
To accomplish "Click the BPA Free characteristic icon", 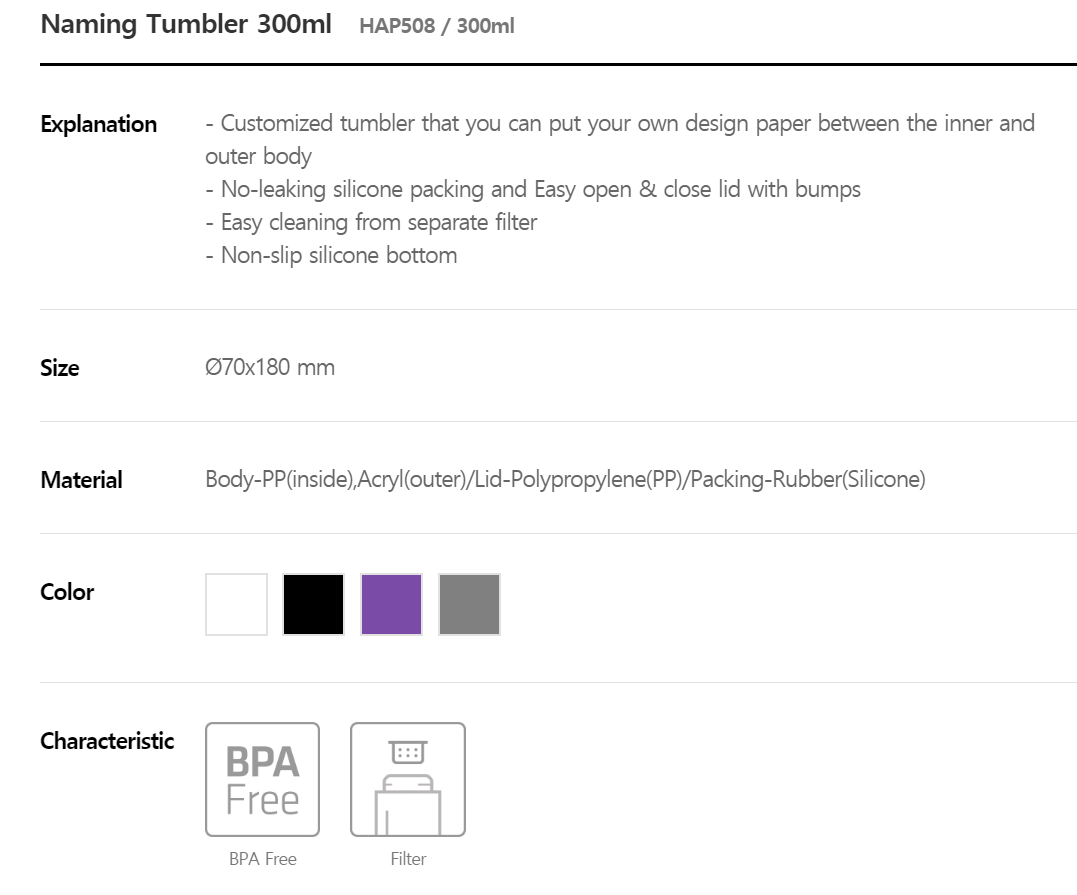I will click(262, 780).
